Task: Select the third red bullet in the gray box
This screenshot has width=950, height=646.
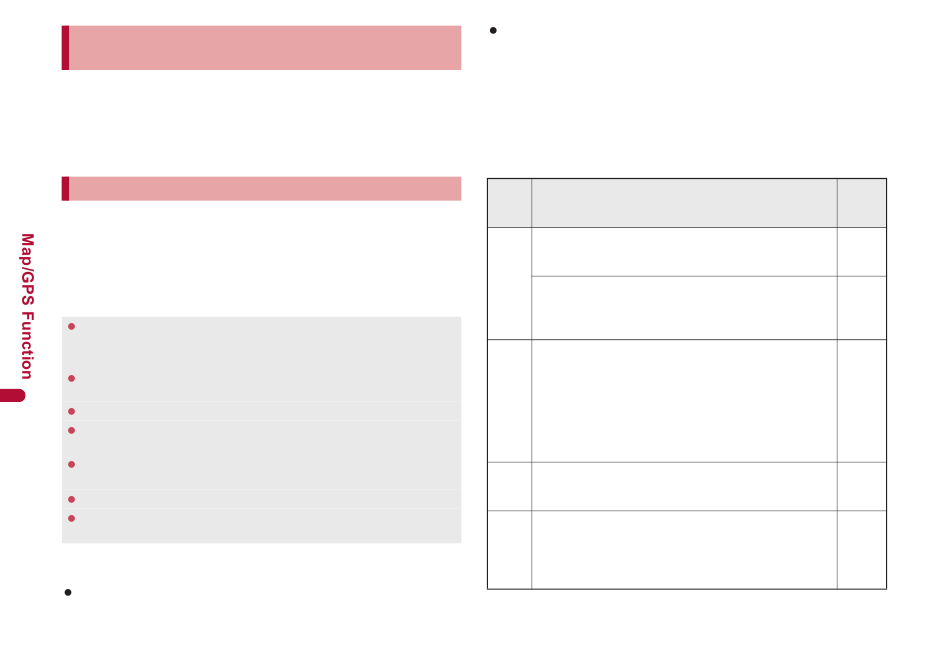Action: tap(71, 411)
